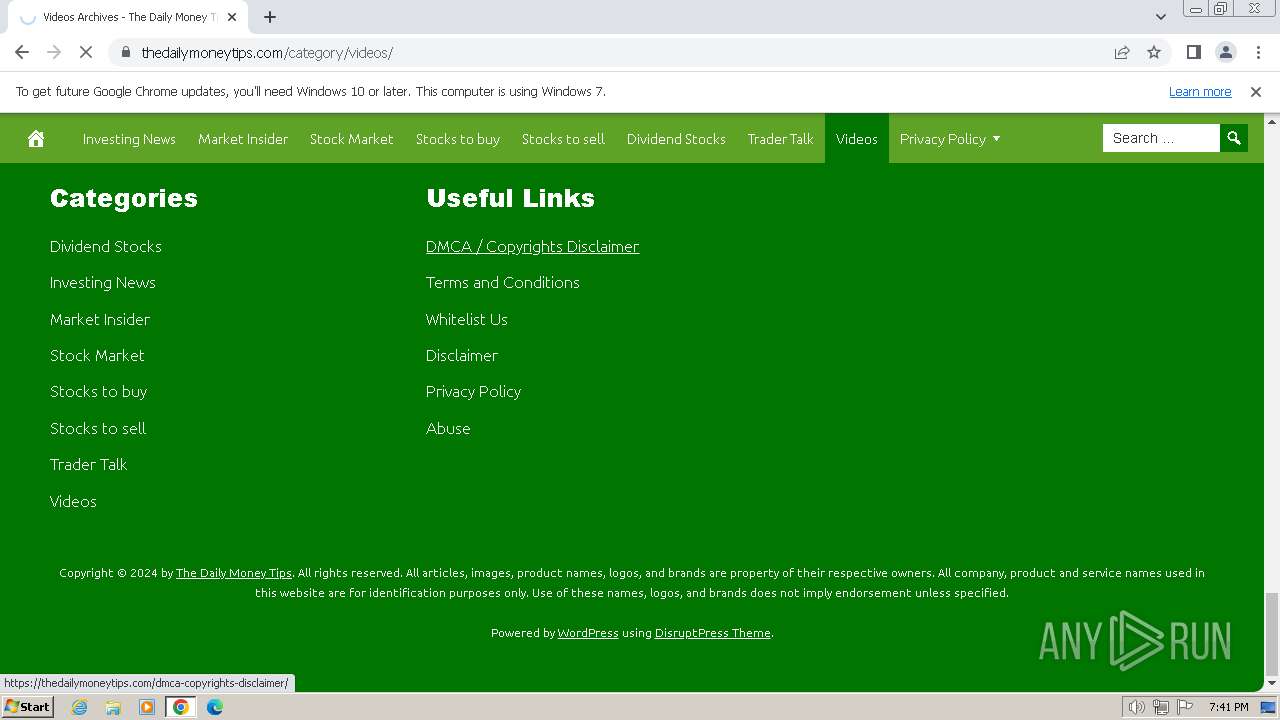The width and height of the screenshot is (1280, 720).
Task: Open Trader Talk in the nav menu
Action: (780, 139)
